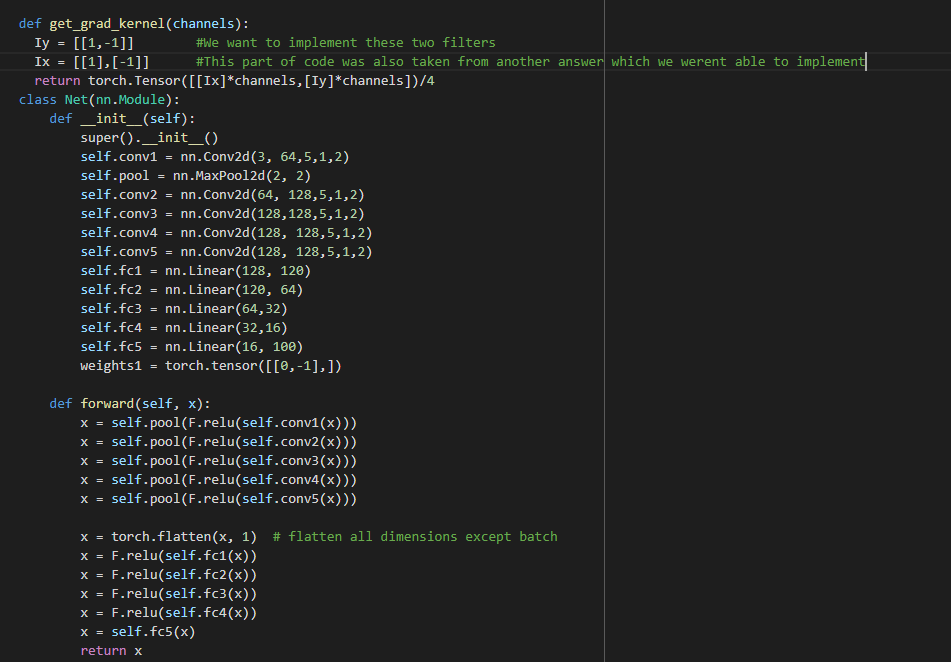The height and width of the screenshot is (662, 951).
Task: Click the self.conv3 assignment in __init__
Action: [222, 214]
